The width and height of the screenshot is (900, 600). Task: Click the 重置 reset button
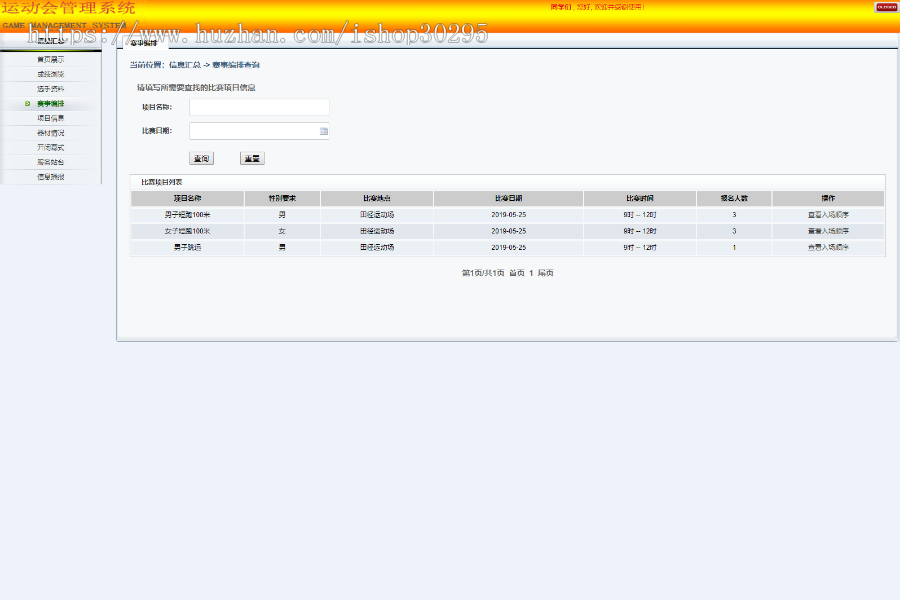[252, 160]
